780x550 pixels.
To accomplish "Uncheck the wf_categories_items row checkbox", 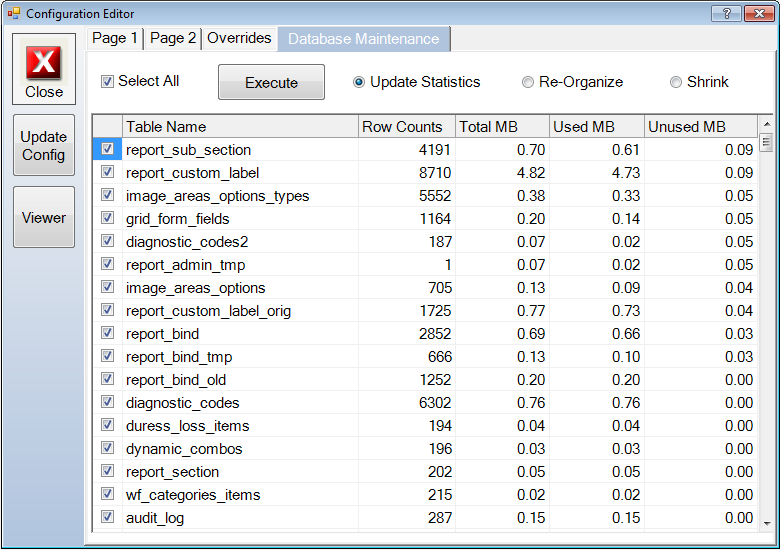I will [107, 494].
